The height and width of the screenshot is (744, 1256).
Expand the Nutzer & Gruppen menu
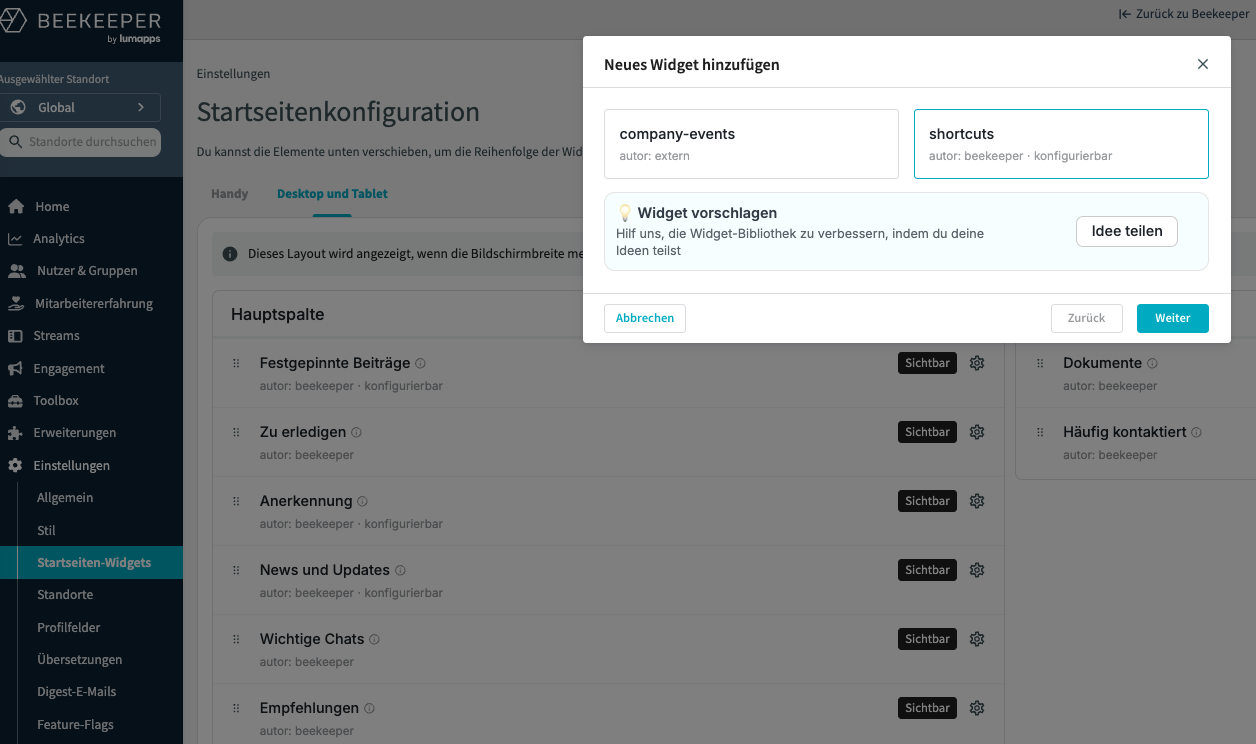86,271
